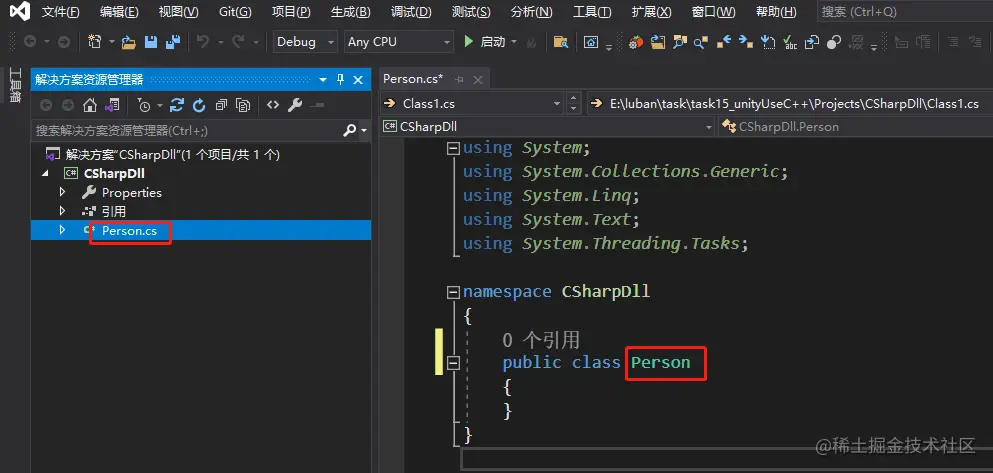Open the Any CPU platform dropdown
This screenshot has height=473, width=993.
point(399,42)
